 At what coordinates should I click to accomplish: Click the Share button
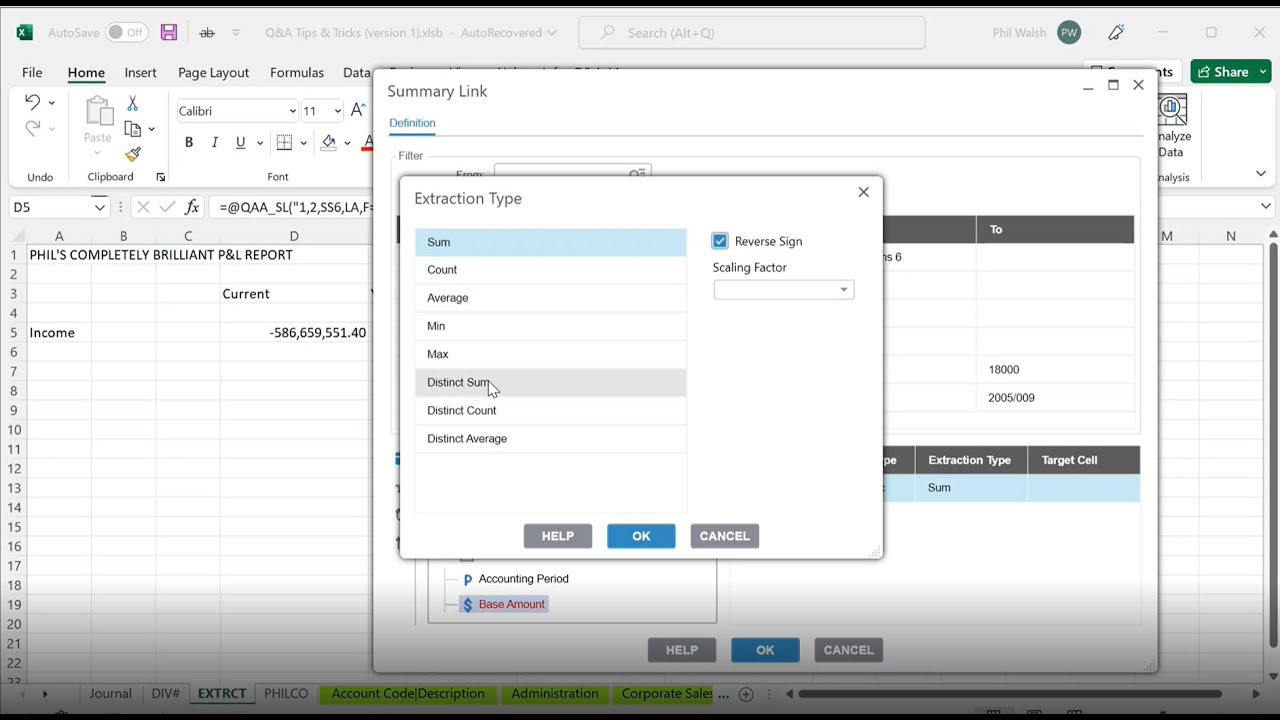pyautogui.click(x=1229, y=72)
